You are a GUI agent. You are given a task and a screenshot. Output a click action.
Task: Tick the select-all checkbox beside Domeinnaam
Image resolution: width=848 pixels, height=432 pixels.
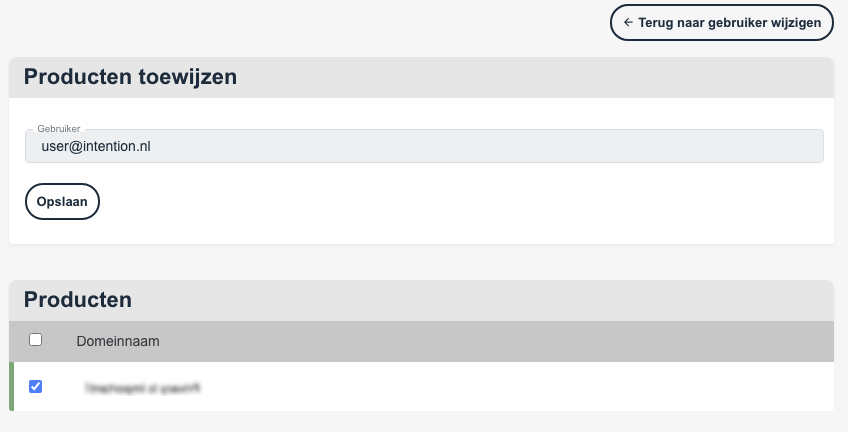coord(35,340)
